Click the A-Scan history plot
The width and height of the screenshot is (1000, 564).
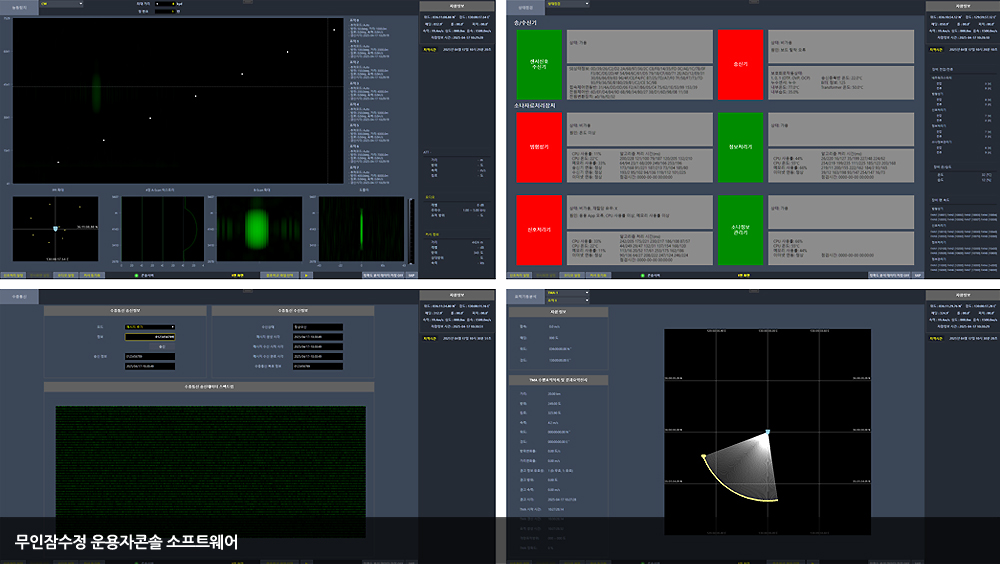(163, 229)
